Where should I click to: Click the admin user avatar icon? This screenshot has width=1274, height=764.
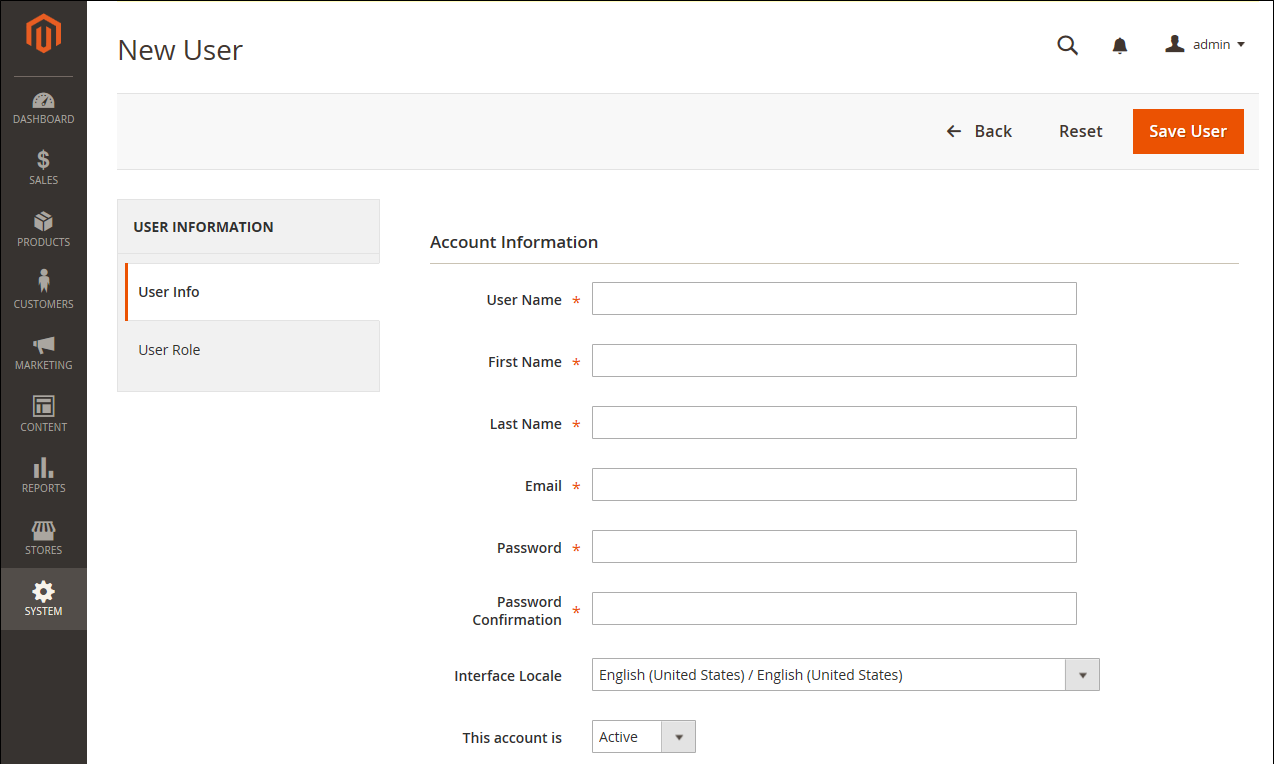[x=1175, y=44]
